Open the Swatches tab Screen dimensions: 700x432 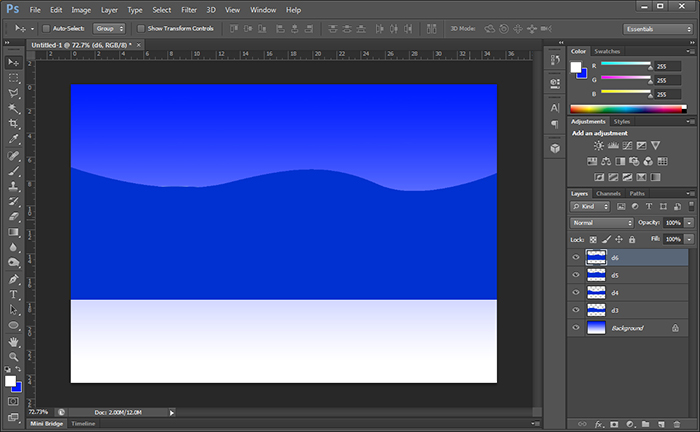tap(607, 50)
